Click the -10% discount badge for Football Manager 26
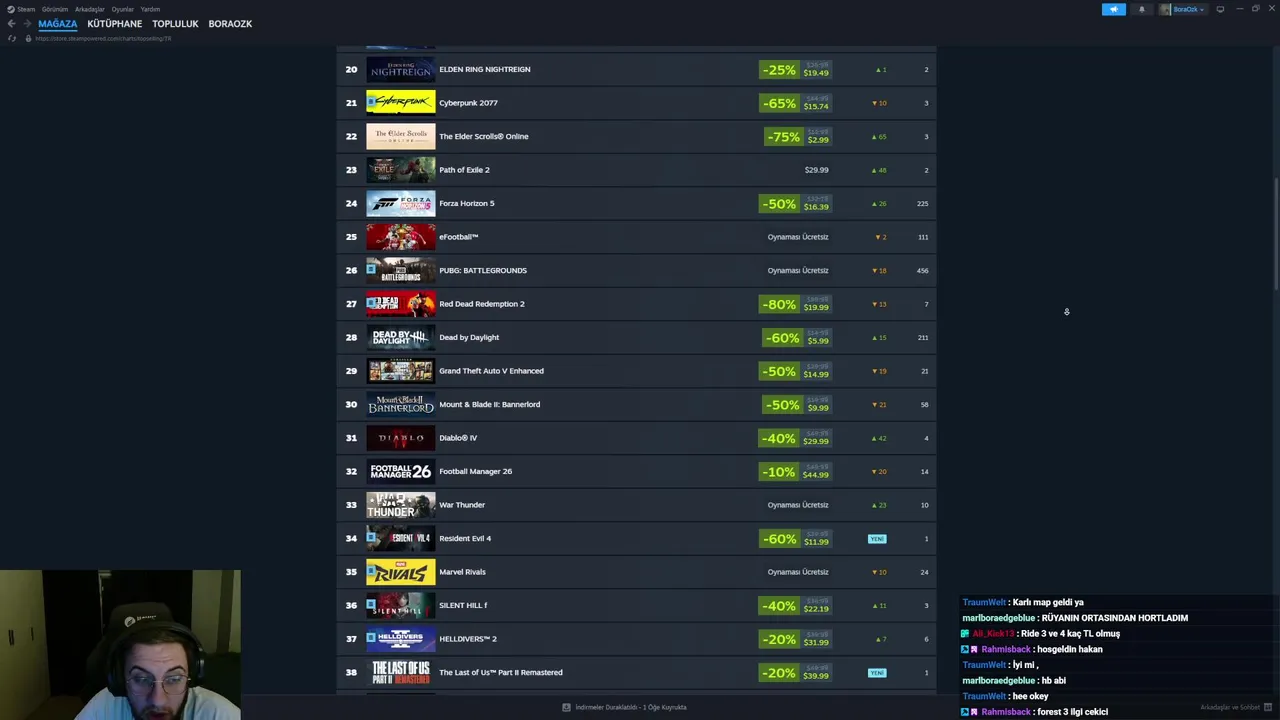This screenshot has width=1280, height=720. (779, 471)
